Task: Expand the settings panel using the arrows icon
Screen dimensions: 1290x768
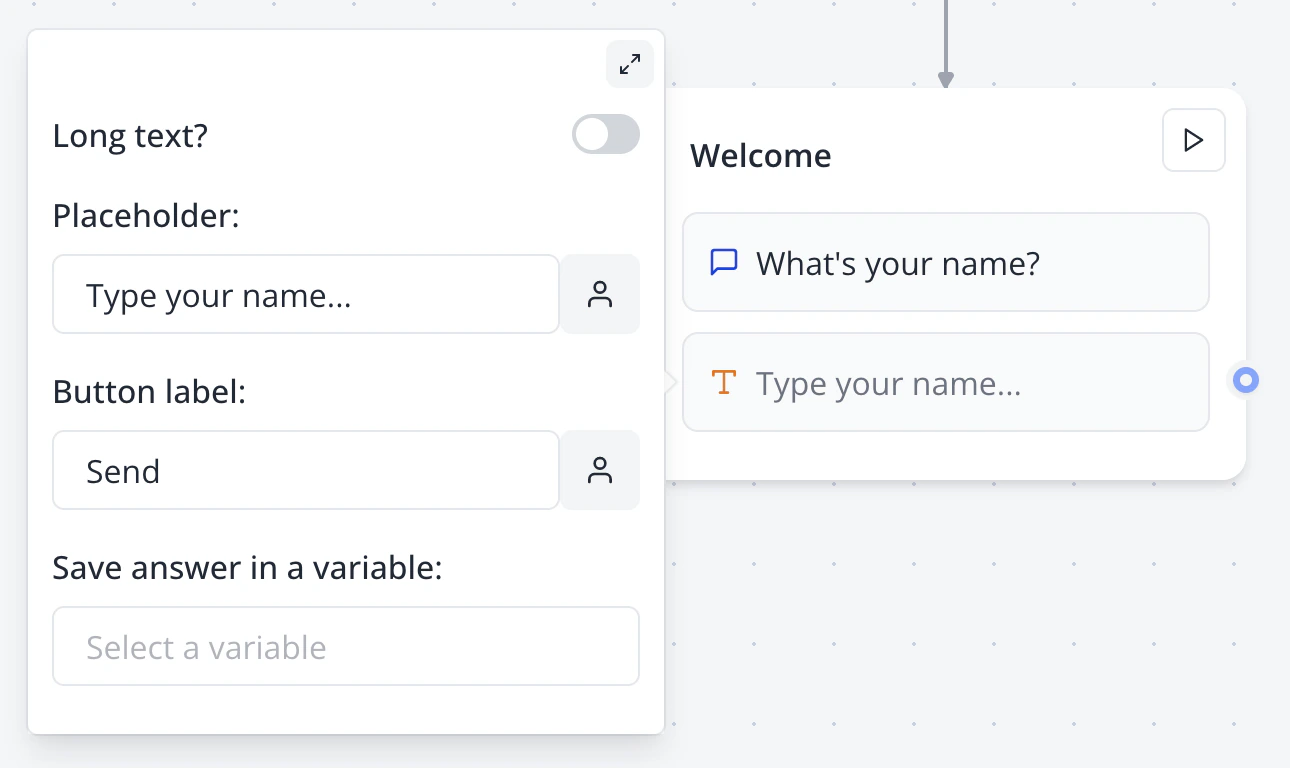Action: pyautogui.click(x=629, y=64)
